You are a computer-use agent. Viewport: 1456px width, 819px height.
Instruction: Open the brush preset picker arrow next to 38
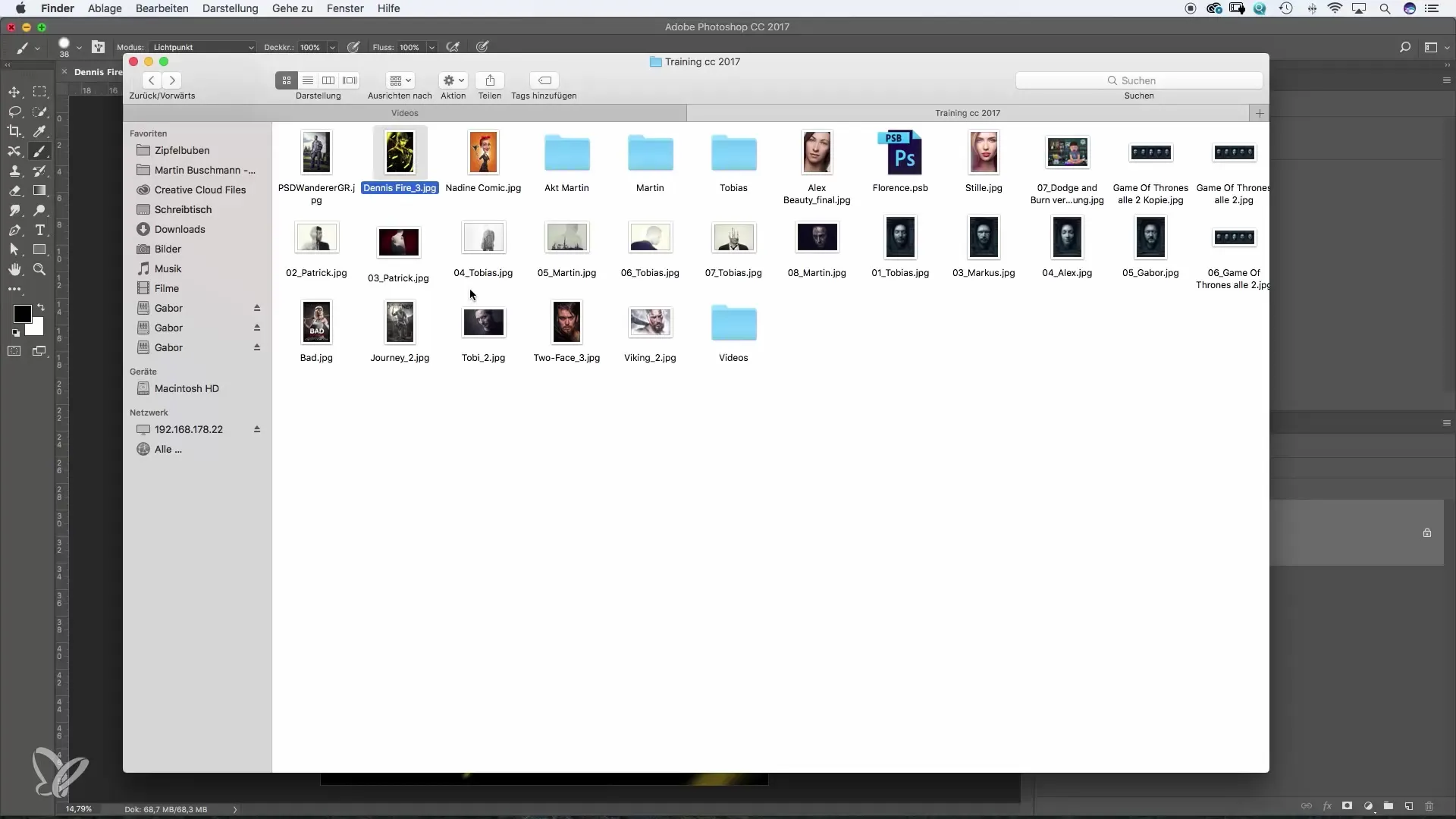pos(79,47)
